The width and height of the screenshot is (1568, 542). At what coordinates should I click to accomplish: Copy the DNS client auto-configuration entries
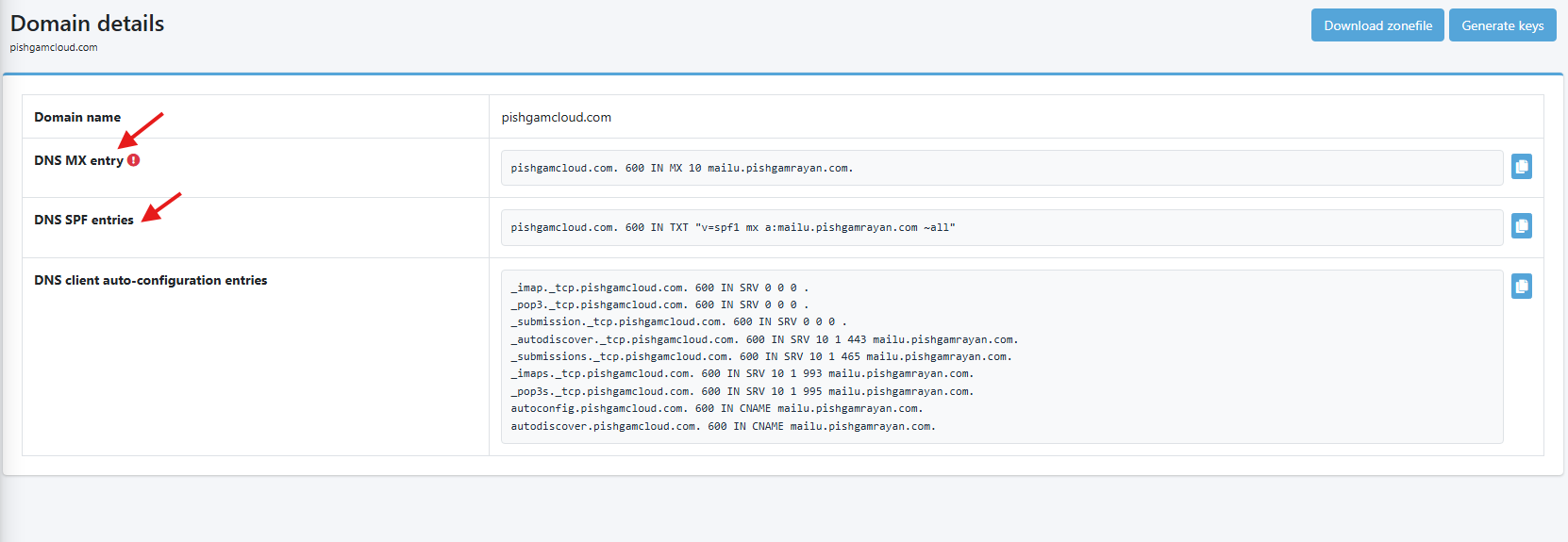click(1522, 287)
